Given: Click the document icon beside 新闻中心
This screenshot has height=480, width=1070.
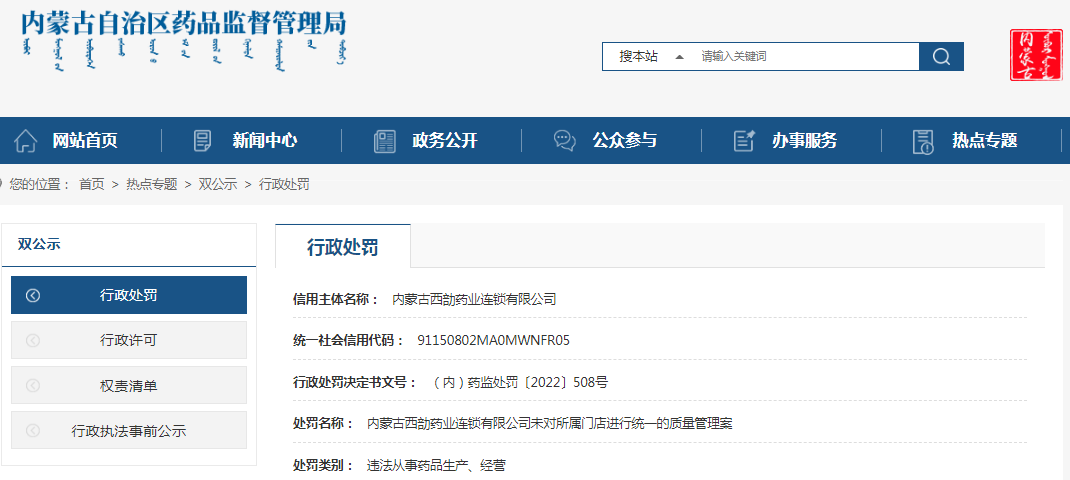Looking at the screenshot, I should click(x=203, y=141).
